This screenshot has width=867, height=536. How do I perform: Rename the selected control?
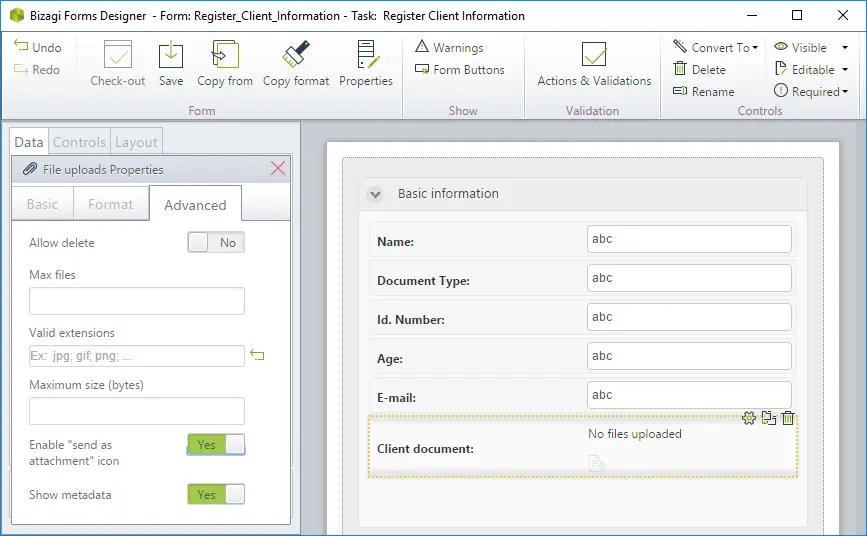pyautogui.click(x=703, y=91)
